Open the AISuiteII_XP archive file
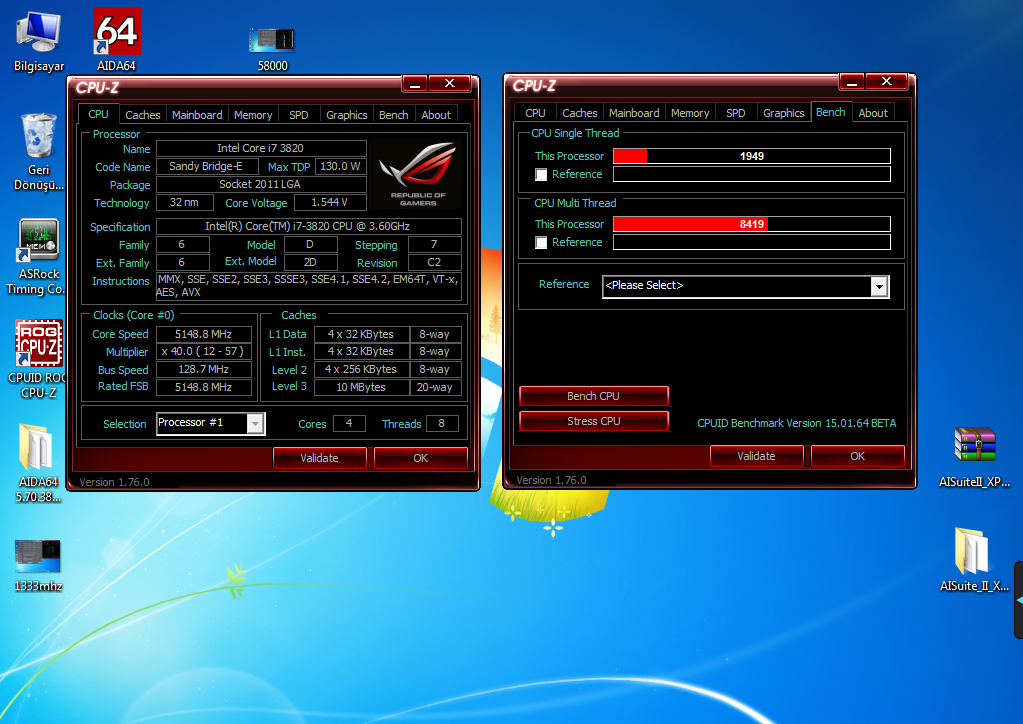The image size is (1023, 724). coord(974,457)
